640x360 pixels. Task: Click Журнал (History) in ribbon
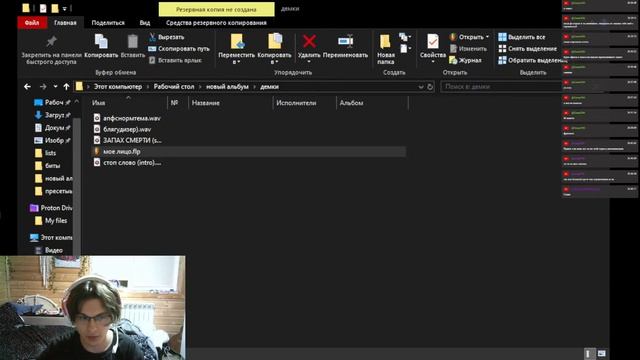pos(465,60)
